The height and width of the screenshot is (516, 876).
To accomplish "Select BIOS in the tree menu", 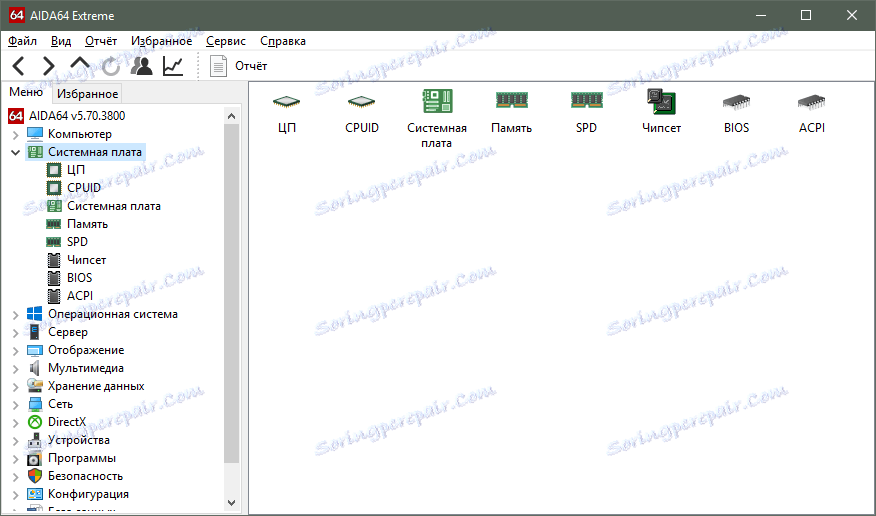I will 79,278.
